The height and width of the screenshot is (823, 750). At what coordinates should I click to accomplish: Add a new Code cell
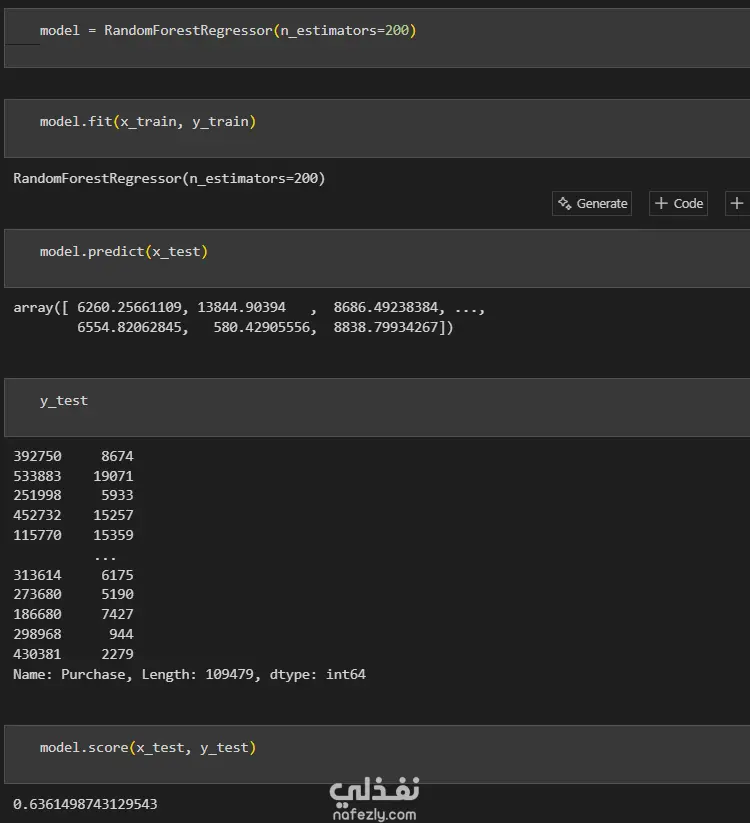678,204
